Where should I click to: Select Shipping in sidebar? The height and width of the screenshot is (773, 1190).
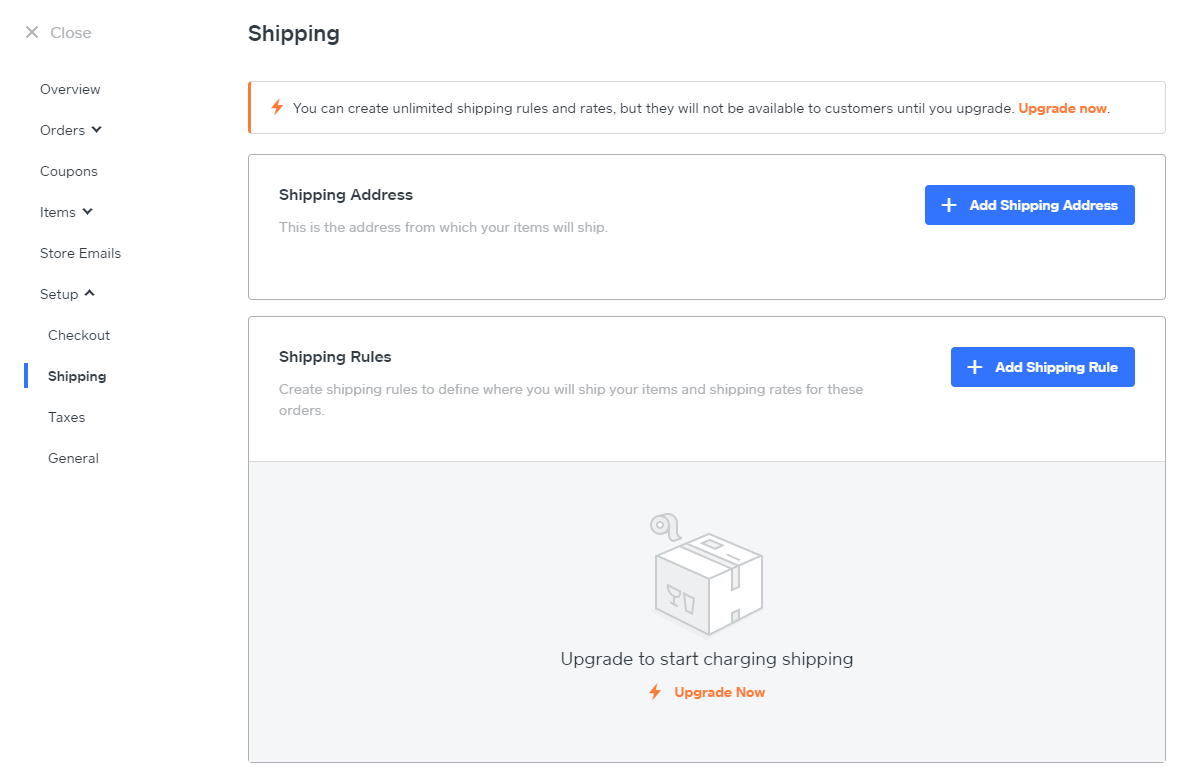pos(77,376)
